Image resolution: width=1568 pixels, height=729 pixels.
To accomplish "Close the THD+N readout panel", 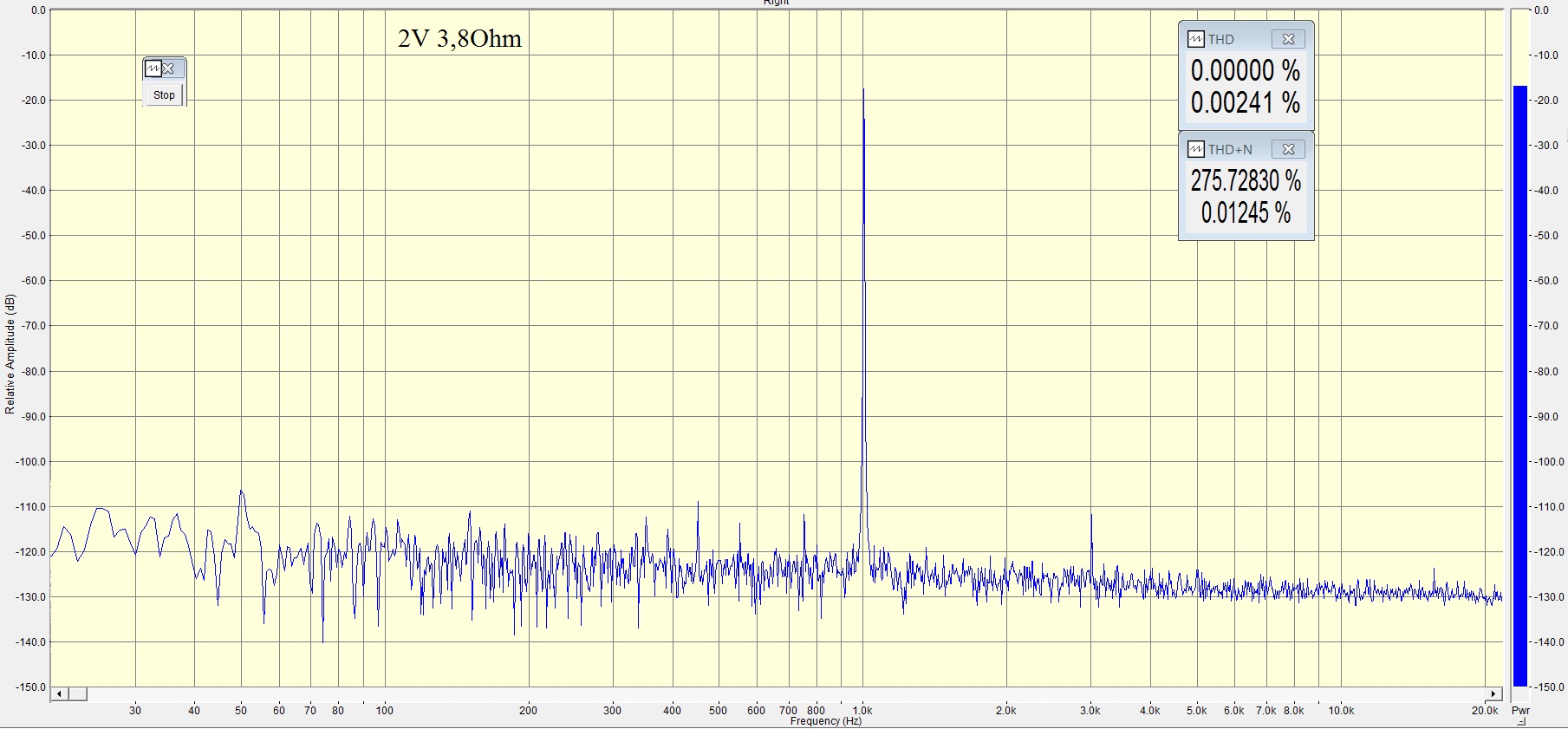I will click(1288, 149).
